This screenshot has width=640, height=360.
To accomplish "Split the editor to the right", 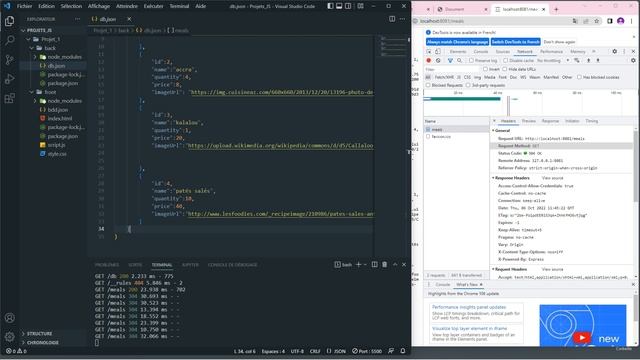I will point(392,19).
